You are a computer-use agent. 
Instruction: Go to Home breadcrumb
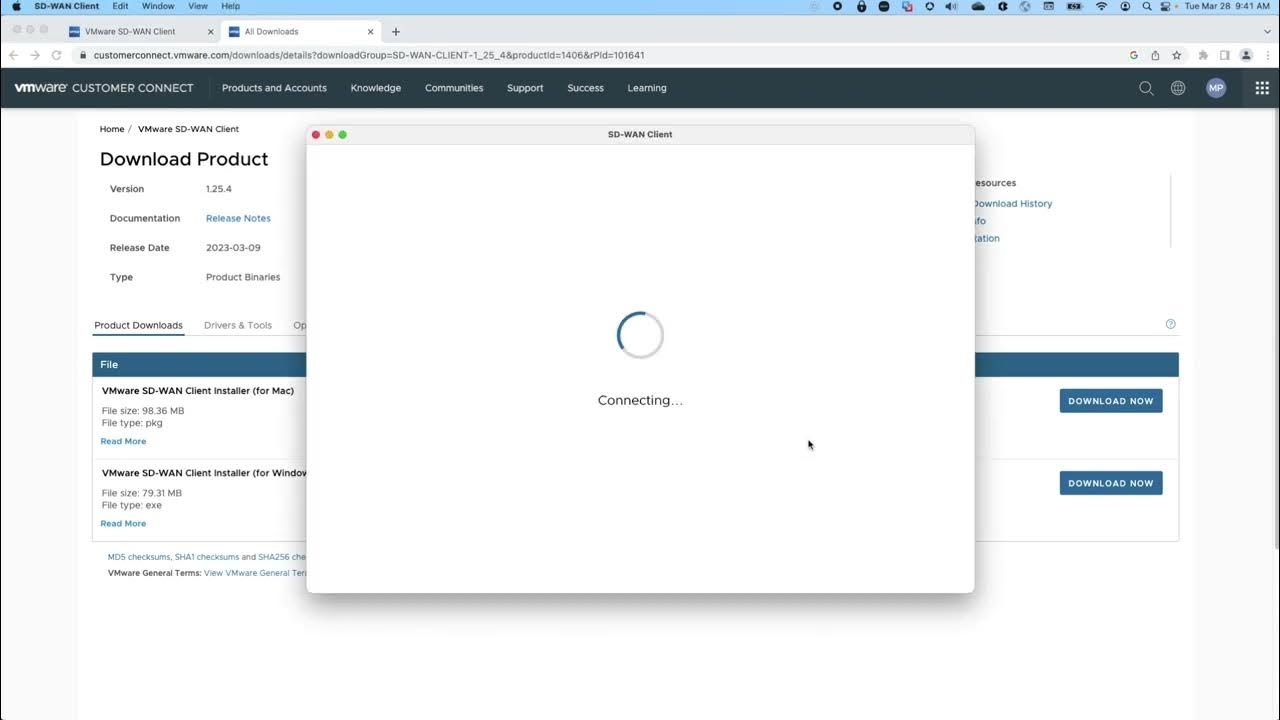click(112, 129)
